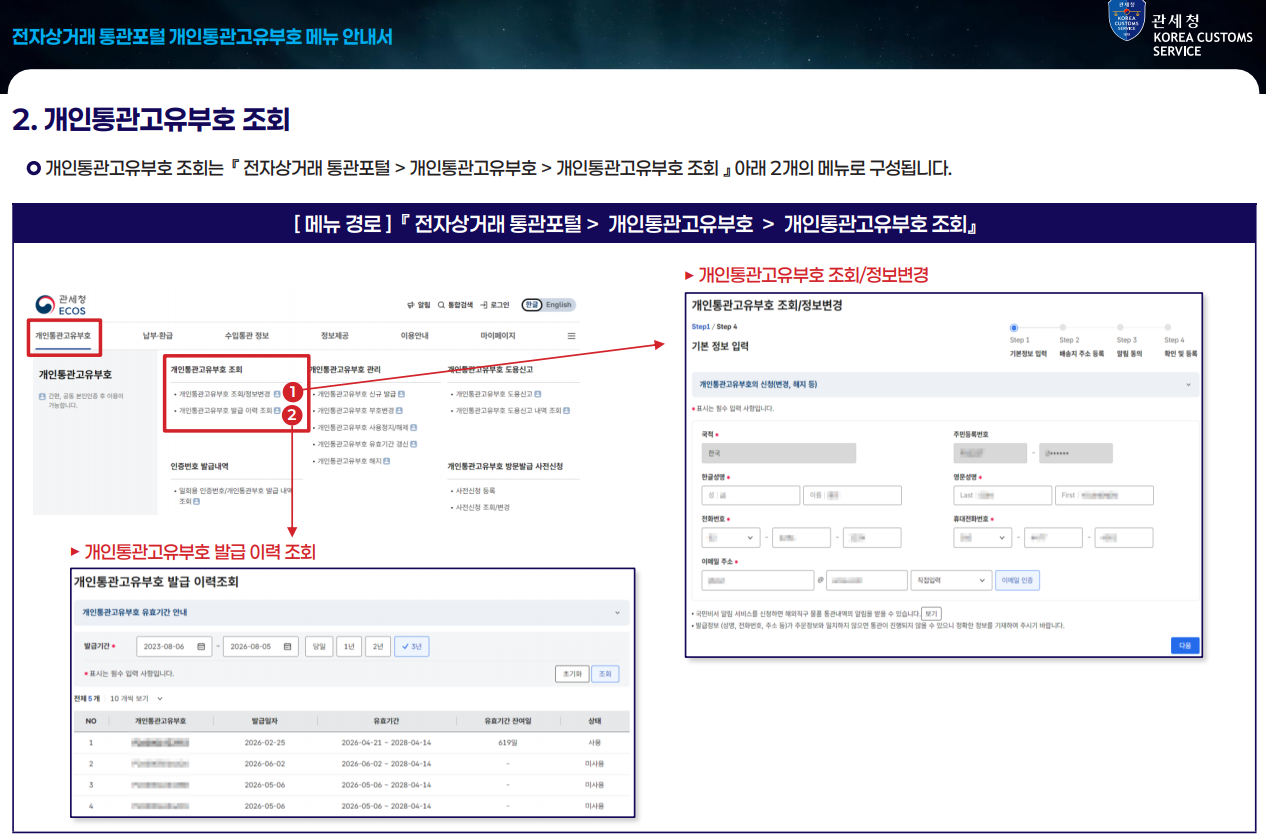Click the 관세청 ECOS logo
Screen dimensions: 1266x838
[x=62, y=304]
